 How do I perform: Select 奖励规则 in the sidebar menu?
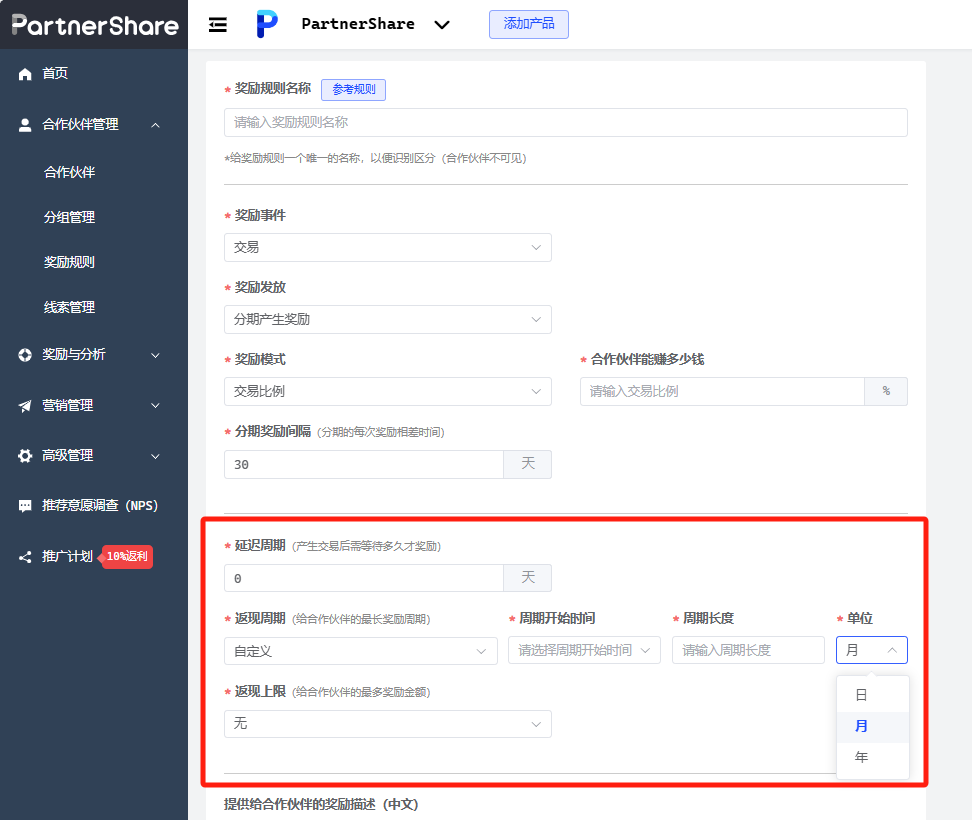[68, 261]
